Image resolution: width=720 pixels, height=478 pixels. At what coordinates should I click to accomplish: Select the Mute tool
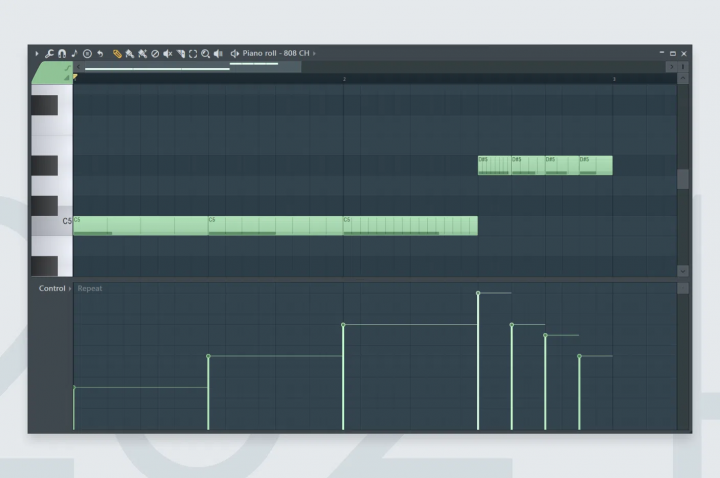pyautogui.click(x=168, y=54)
